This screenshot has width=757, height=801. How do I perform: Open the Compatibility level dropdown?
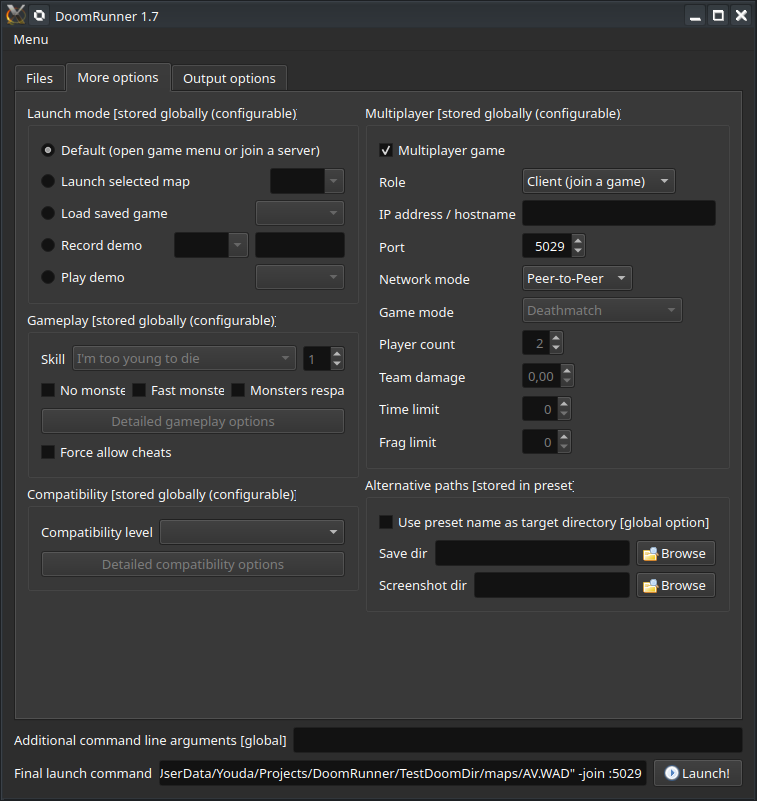tap(251, 532)
